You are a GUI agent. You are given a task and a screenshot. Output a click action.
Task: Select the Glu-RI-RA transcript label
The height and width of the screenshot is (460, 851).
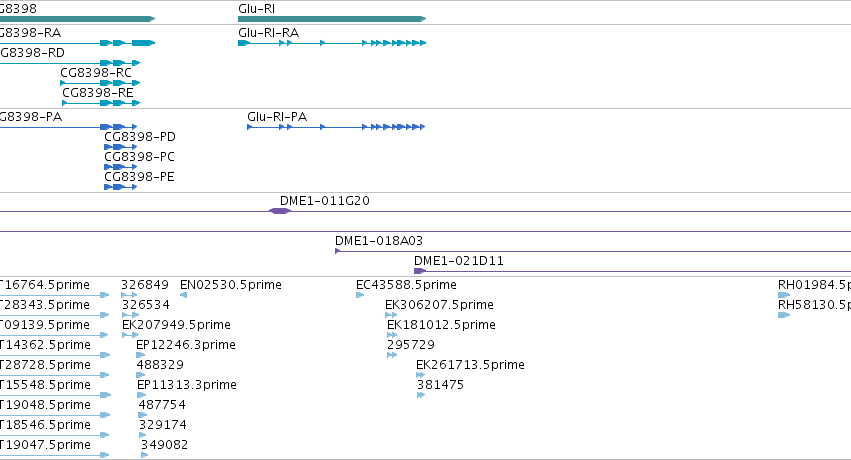[x=268, y=33]
